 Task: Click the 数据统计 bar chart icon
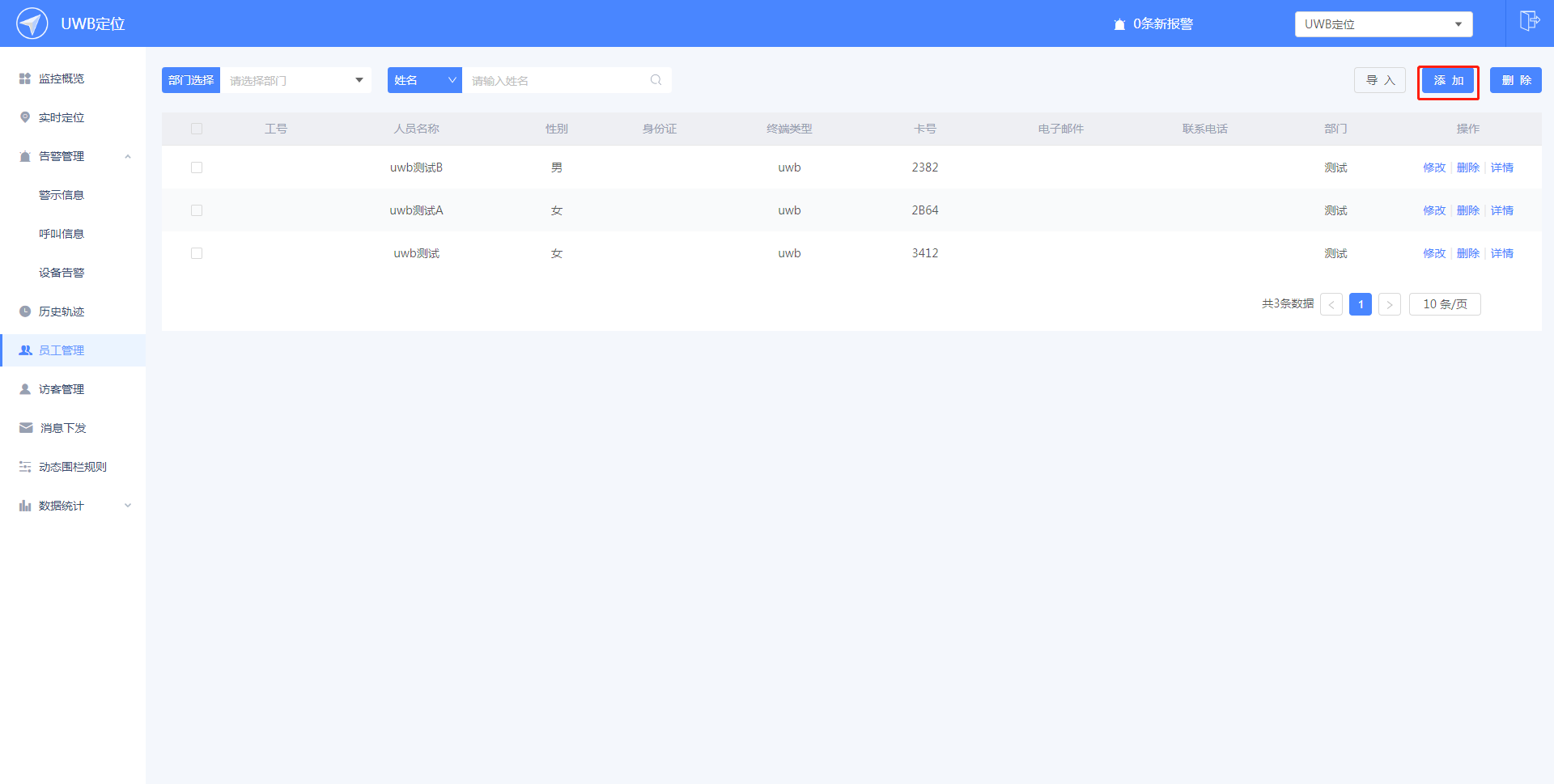tap(25, 506)
